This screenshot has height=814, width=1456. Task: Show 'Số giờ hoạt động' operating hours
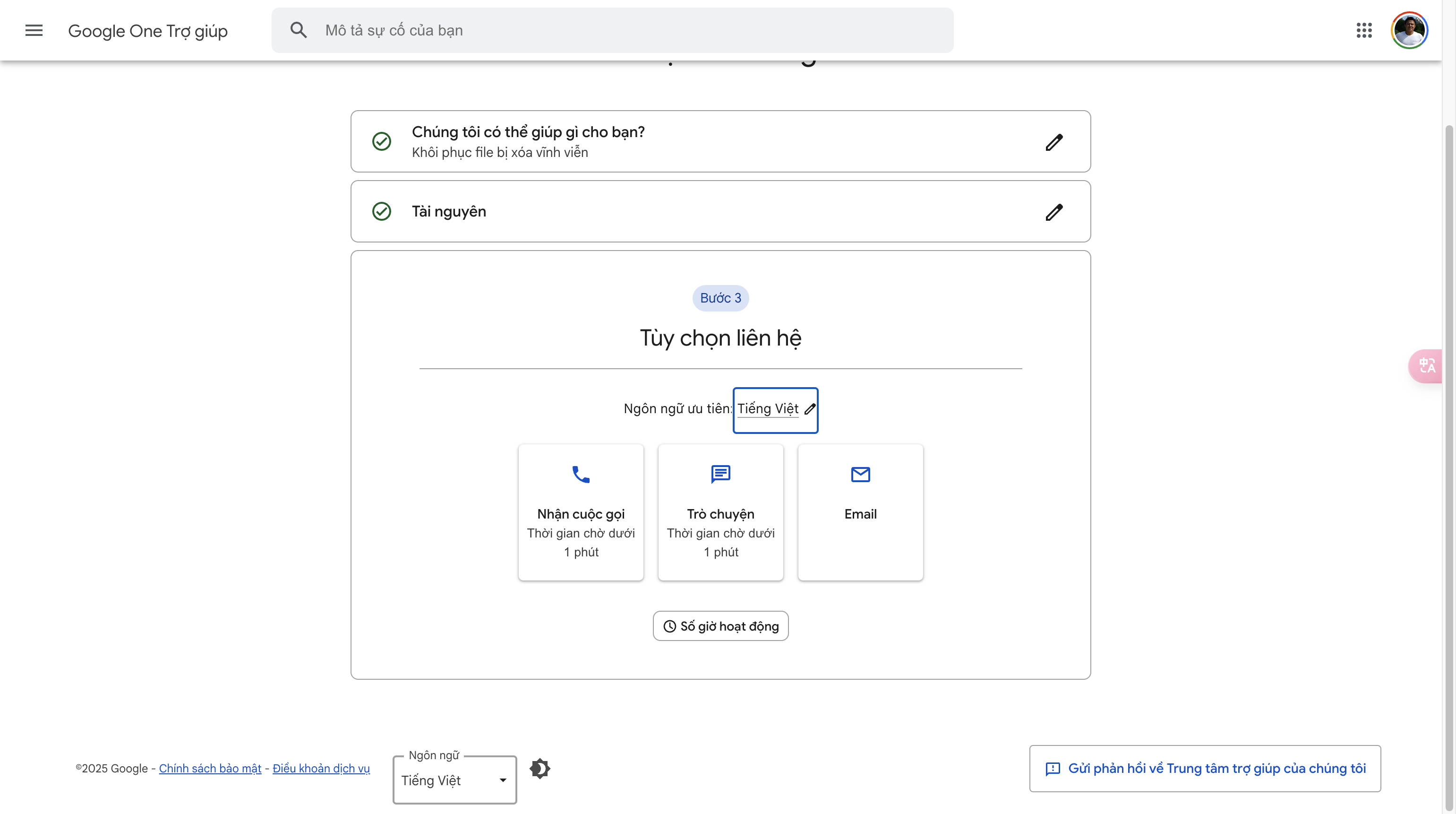(720, 626)
